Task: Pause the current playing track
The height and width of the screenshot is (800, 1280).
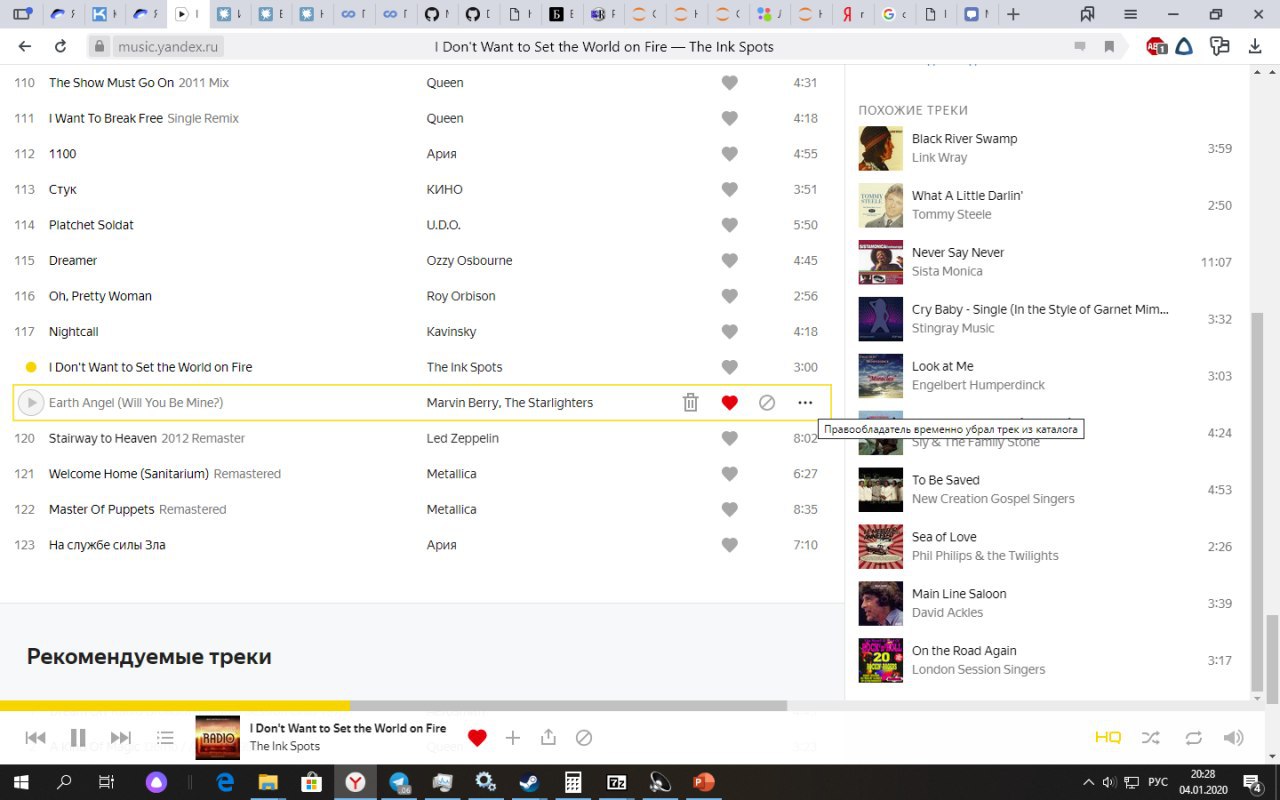Action: tap(78, 738)
